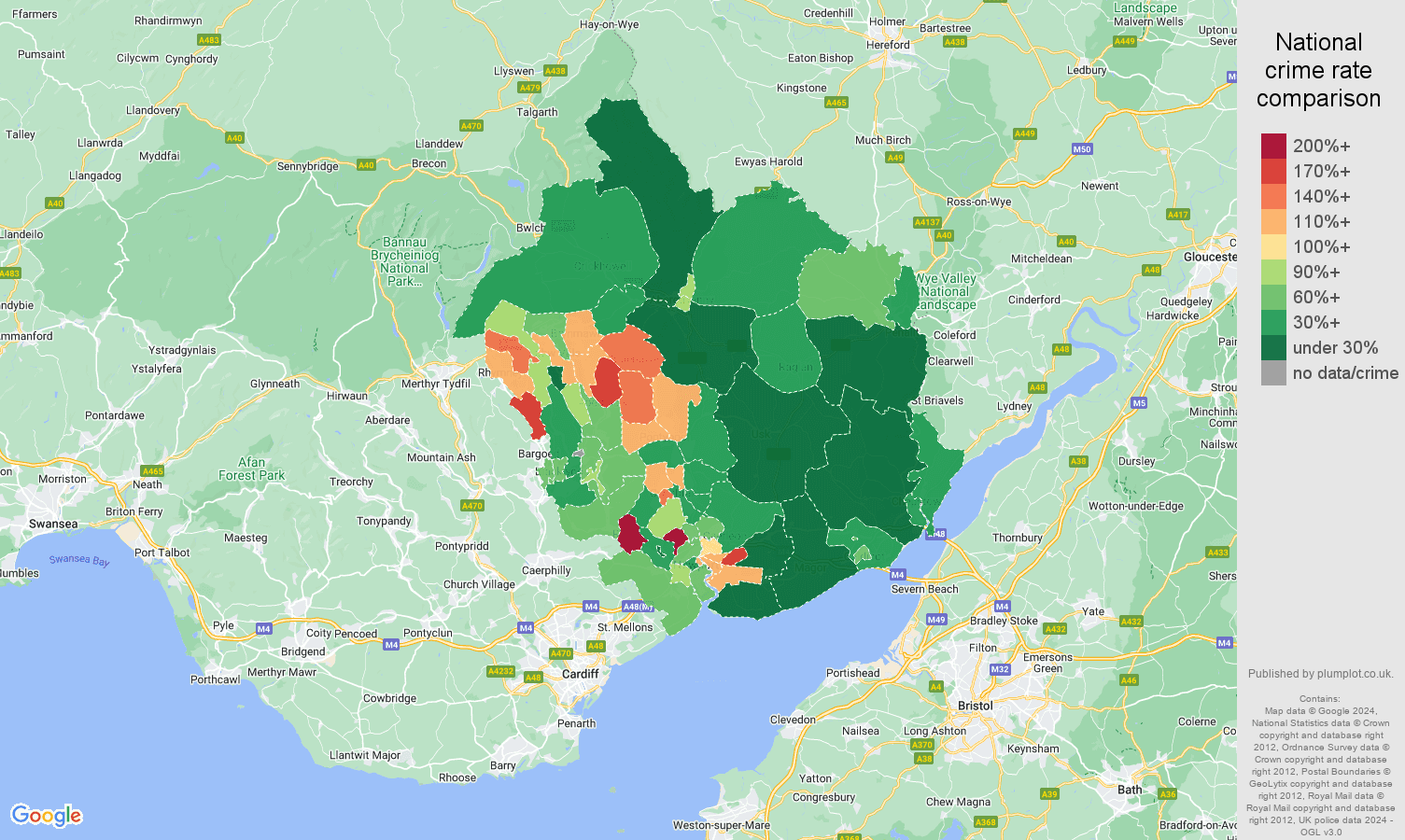Click the A39 road shield near Bath
Image resolution: width=1405 pixels, height=840 pixels.
(1049, 794)
